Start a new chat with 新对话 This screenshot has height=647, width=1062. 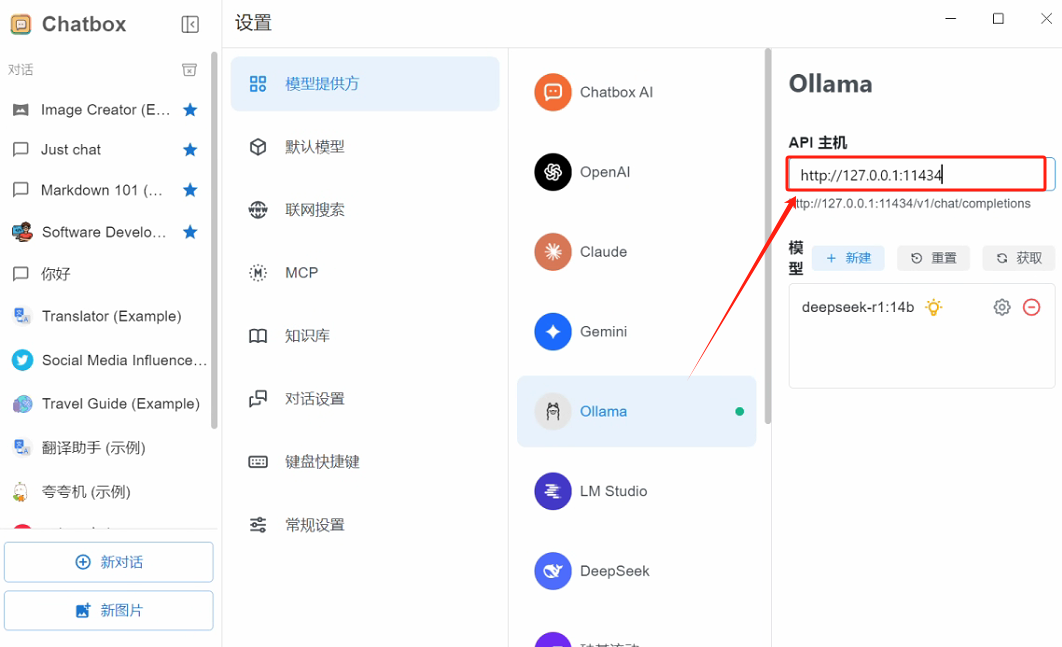click(x=108, y=562)
